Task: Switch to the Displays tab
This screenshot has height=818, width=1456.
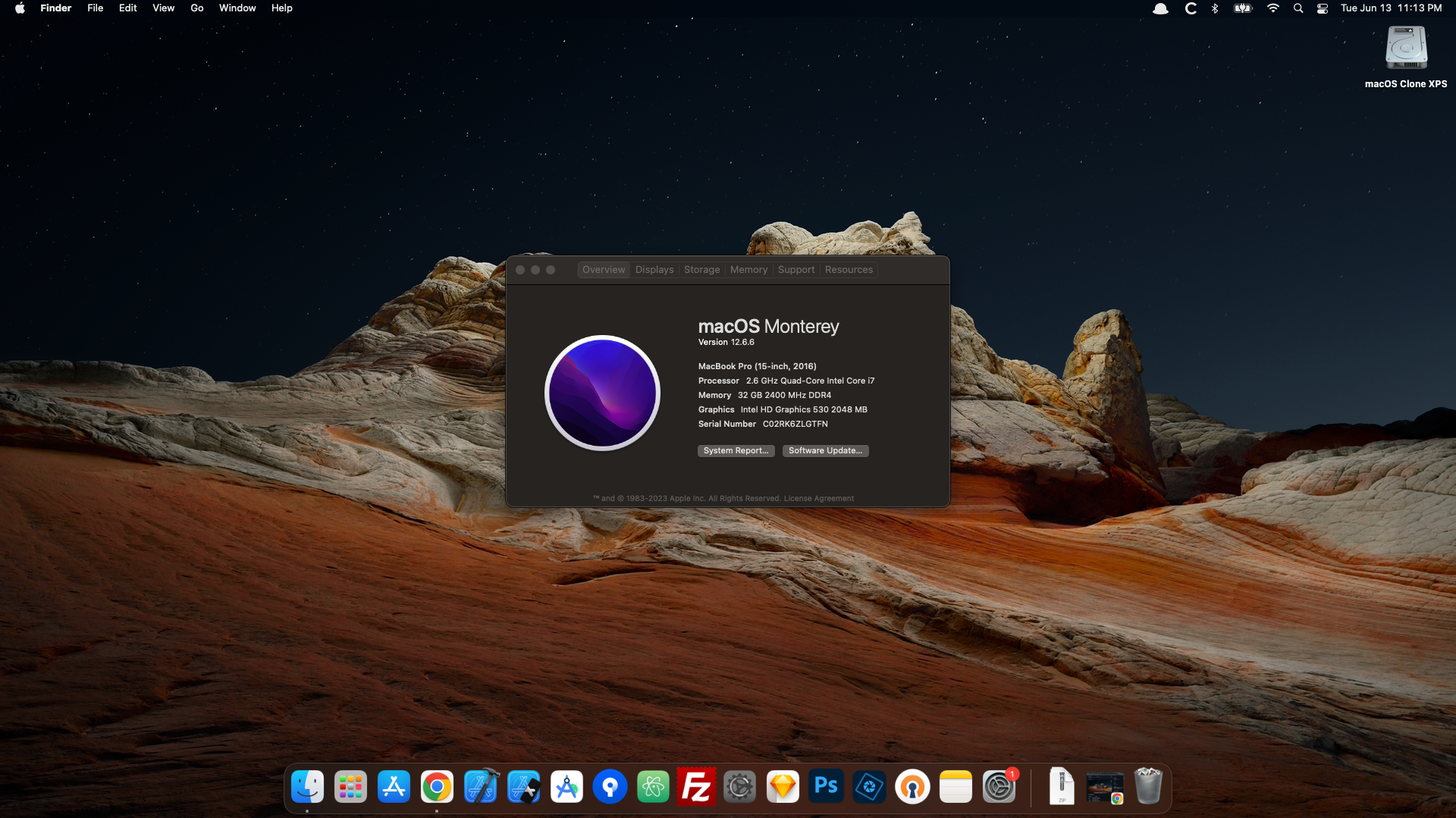Action: [x=654, y=270]
